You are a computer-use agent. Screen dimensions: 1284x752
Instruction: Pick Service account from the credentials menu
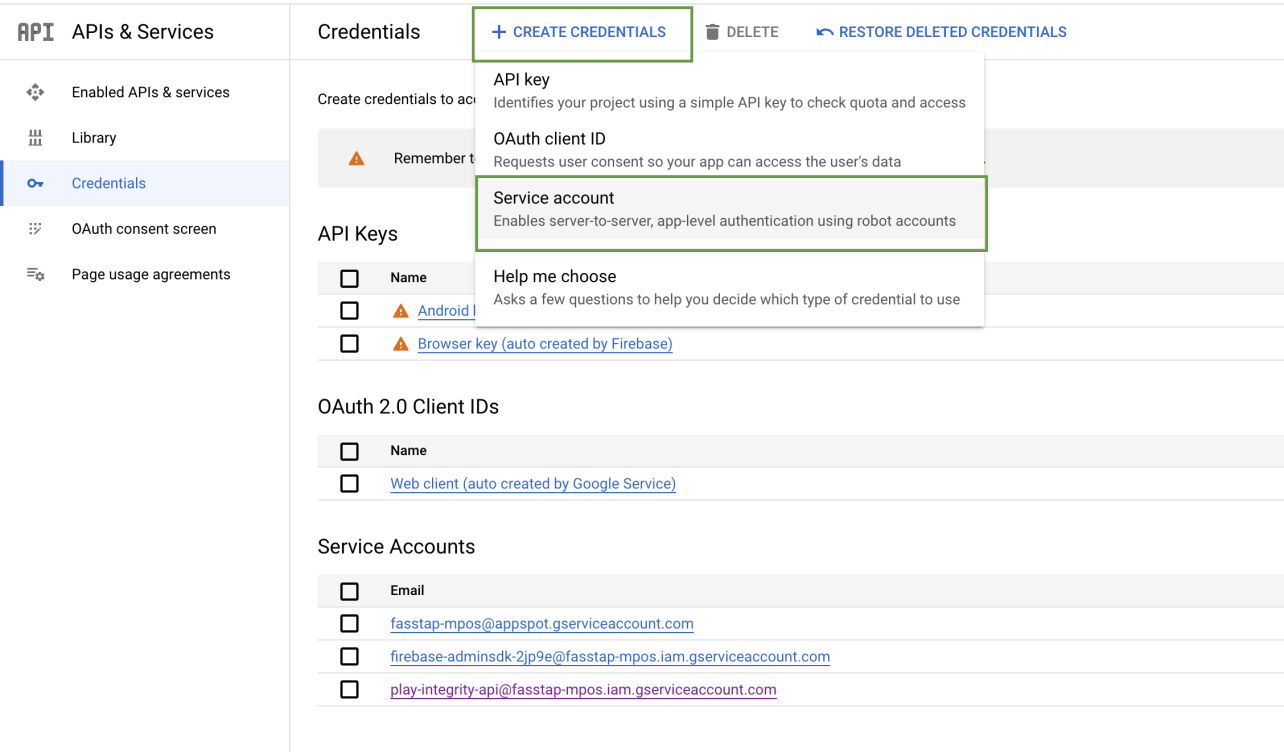(731, 209)
